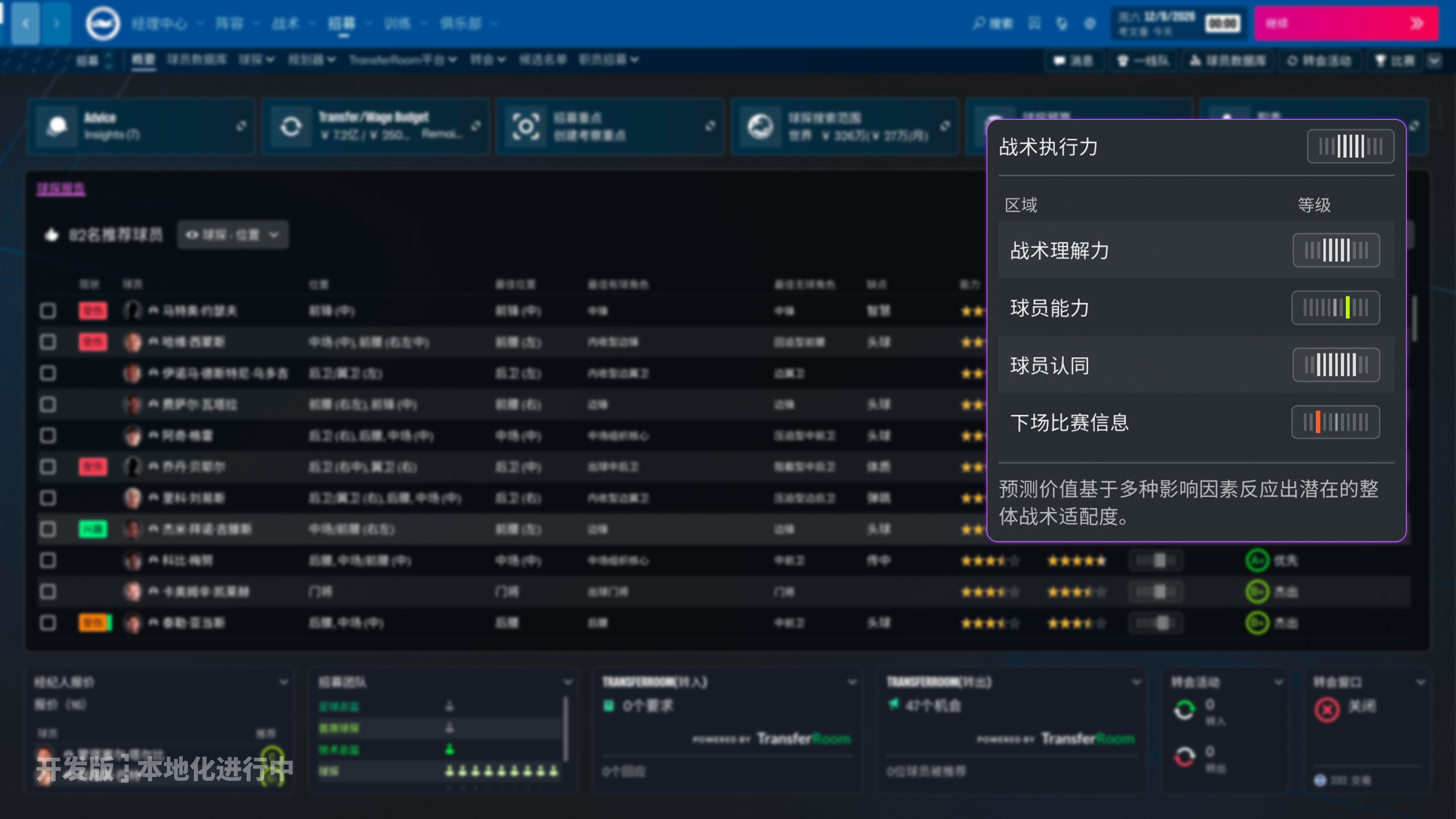Expand the shortcut bar overflow arrow

pyautogui.click(x=1435, y=61)
